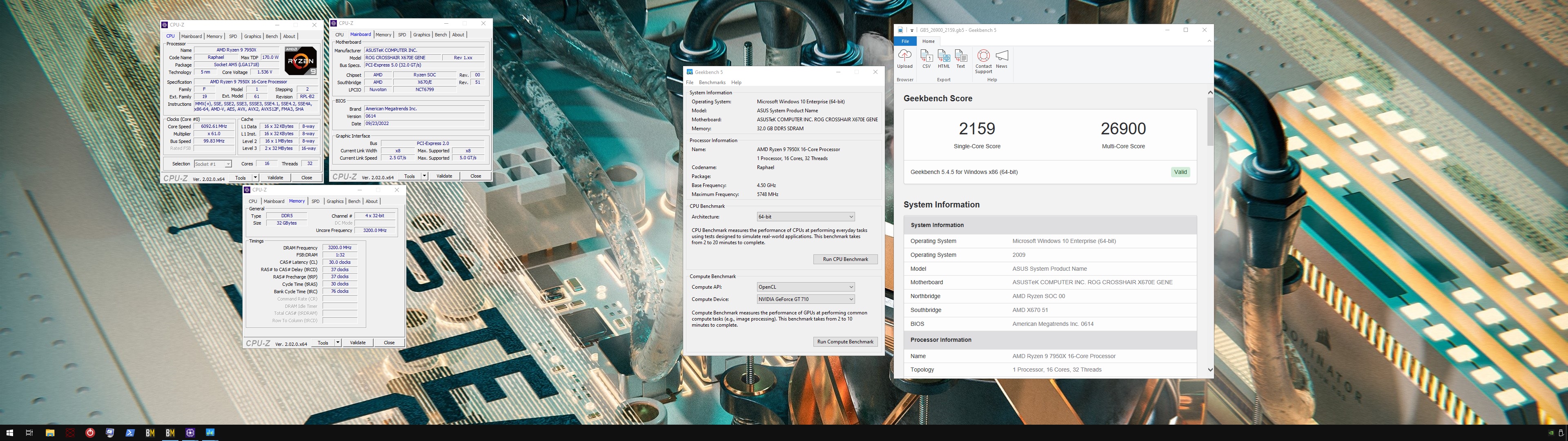
Task: Open the Compute Device GeForce GT 710 dropdown
Action: (x=805, y=299)
